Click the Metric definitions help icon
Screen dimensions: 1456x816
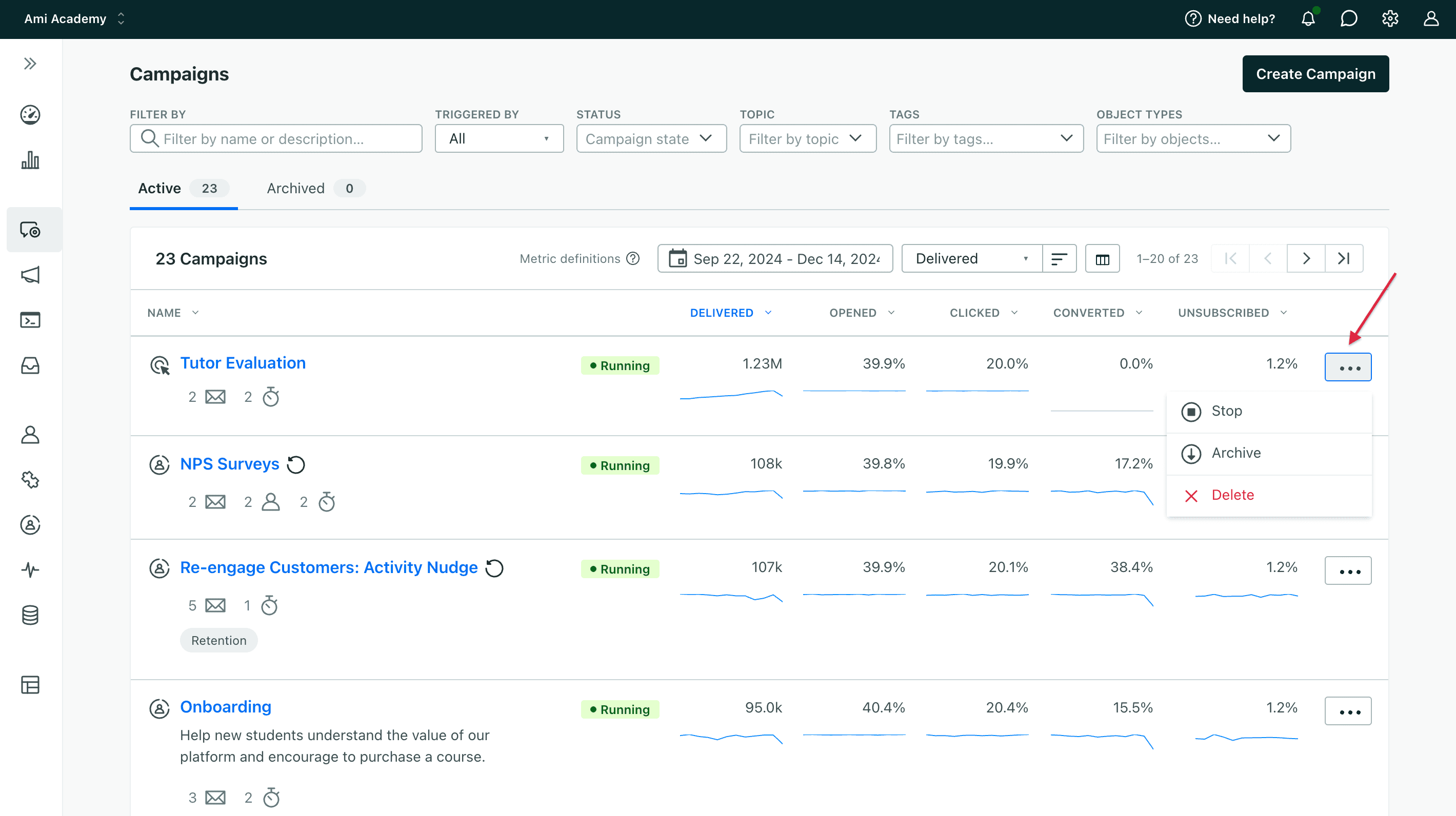633,259
